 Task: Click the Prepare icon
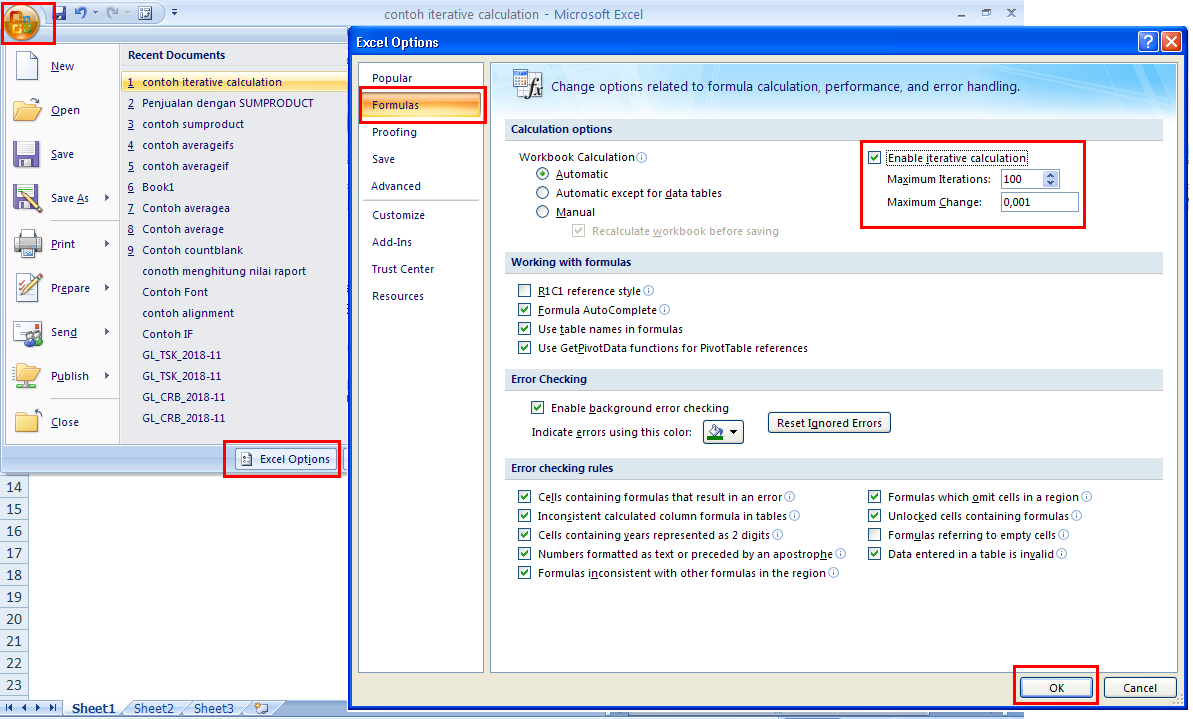(x=28, y=288)
